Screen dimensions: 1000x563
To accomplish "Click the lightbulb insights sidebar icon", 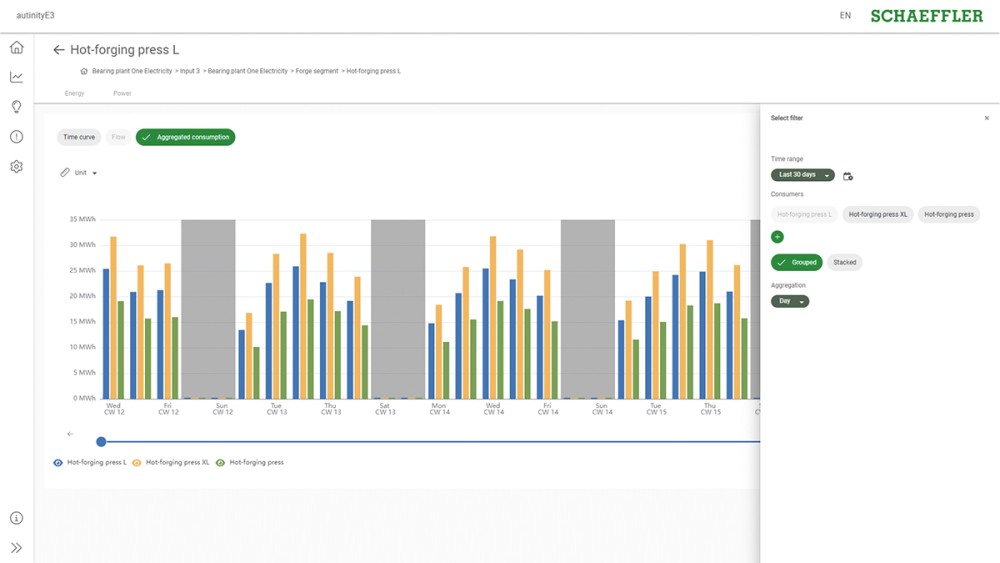I will 16,107.
